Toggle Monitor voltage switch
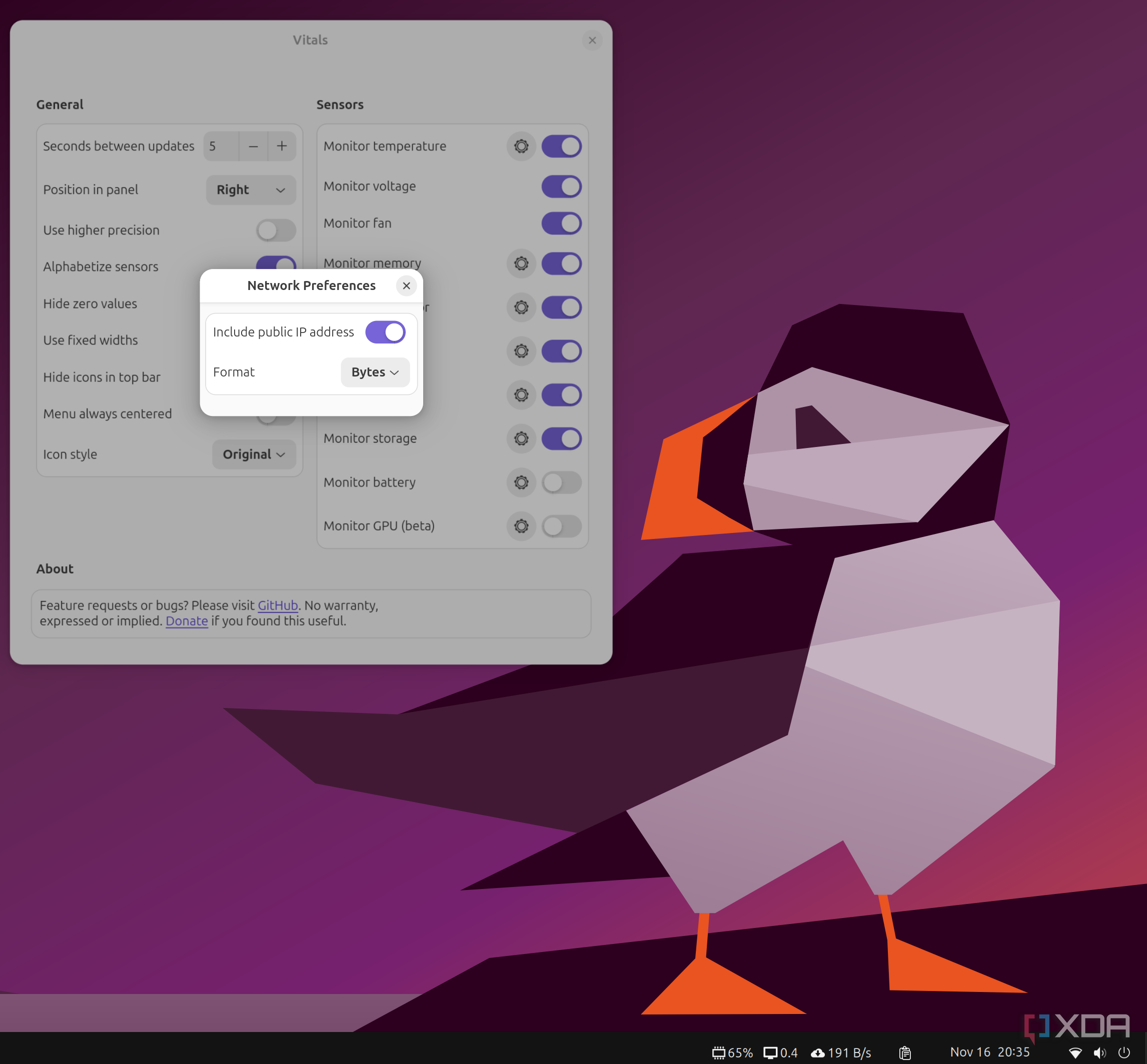The width and height of the screenshot is (1147, 1064). pyautogui.click(x=561, y=186)
